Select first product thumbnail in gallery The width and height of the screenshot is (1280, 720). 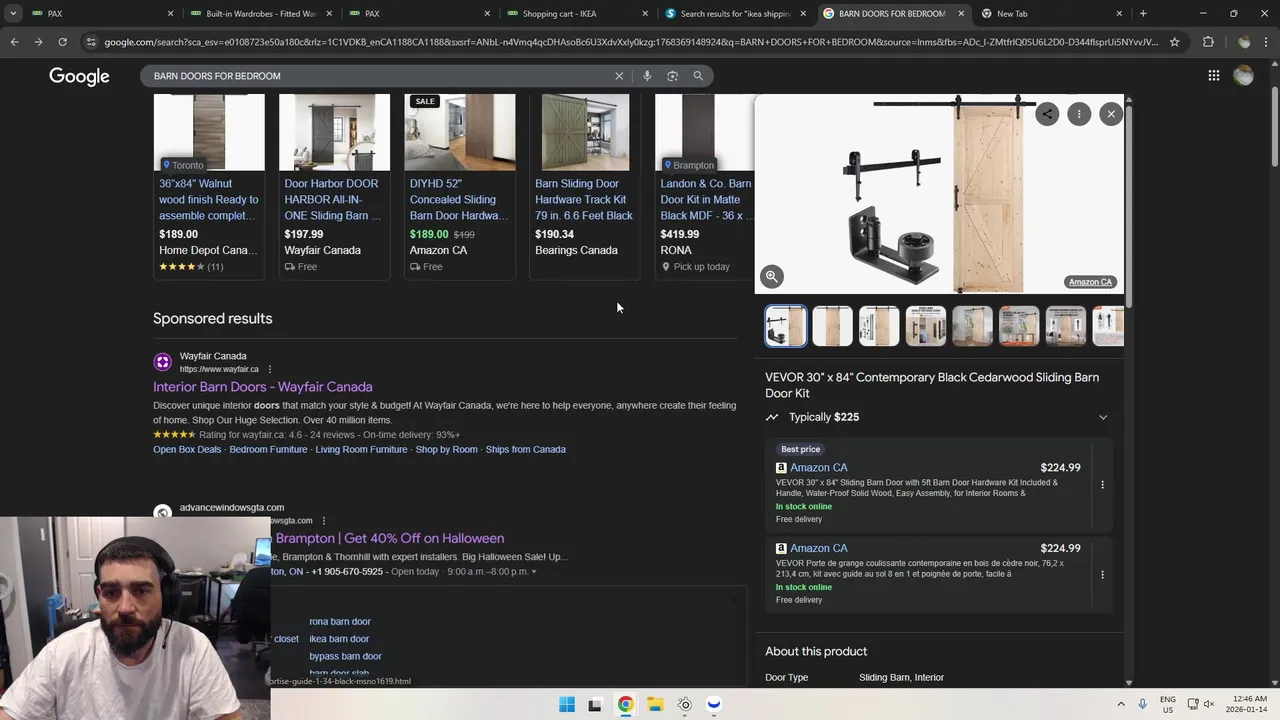pyautogui.click(x=786, y=326)
